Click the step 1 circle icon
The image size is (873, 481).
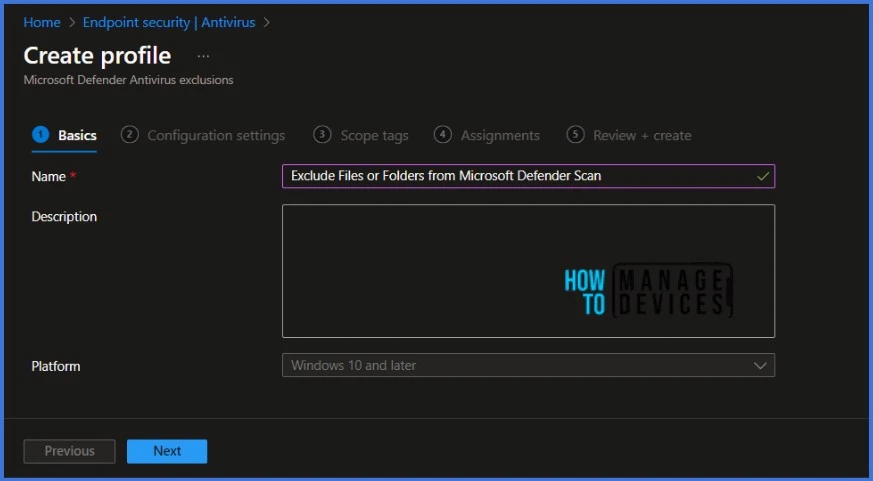click(x=41, y=135)
